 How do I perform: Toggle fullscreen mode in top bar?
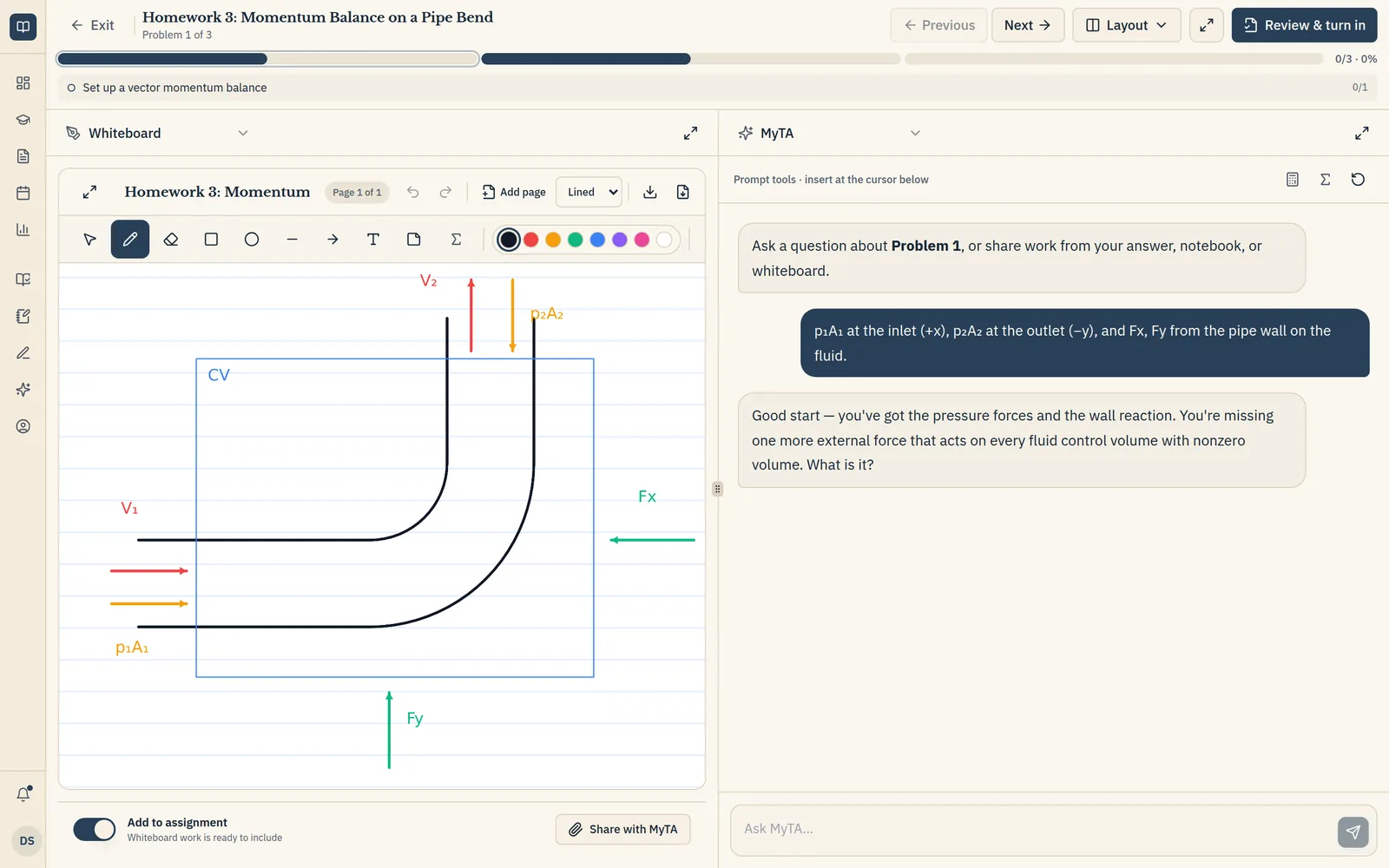1207,25
